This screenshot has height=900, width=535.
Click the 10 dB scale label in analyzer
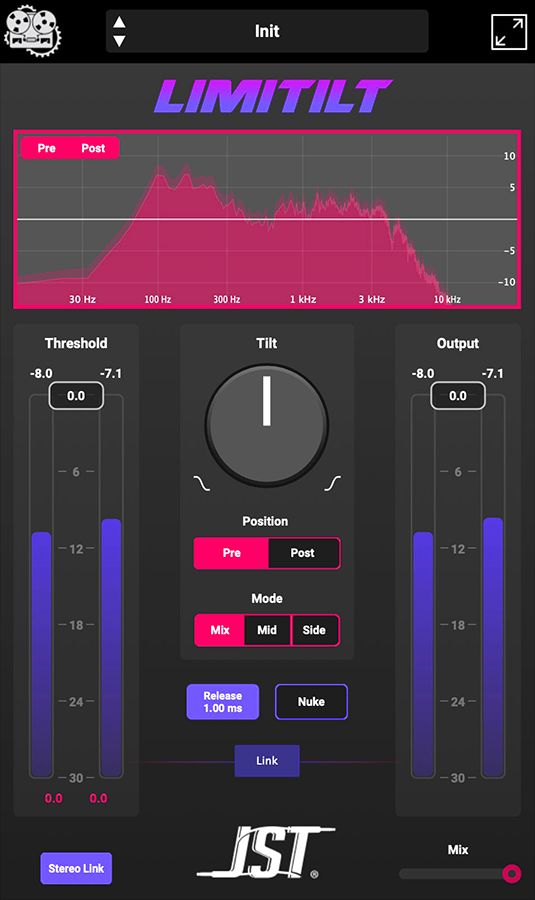click(x=509, y=156)
